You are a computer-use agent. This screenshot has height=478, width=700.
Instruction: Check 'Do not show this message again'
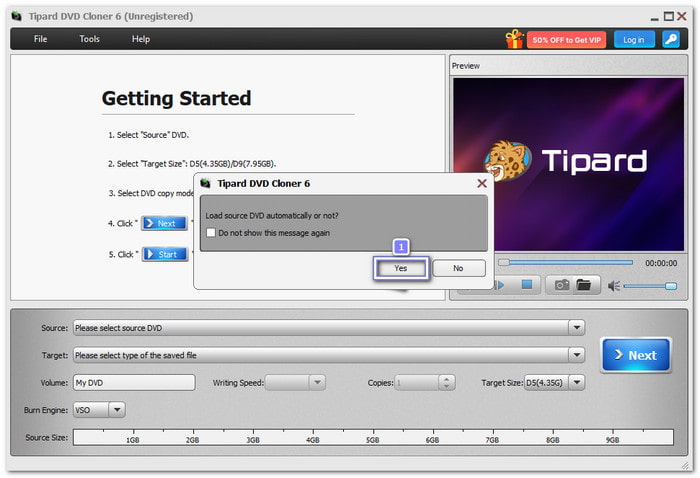pyautogui.click(x=211, y=233)
